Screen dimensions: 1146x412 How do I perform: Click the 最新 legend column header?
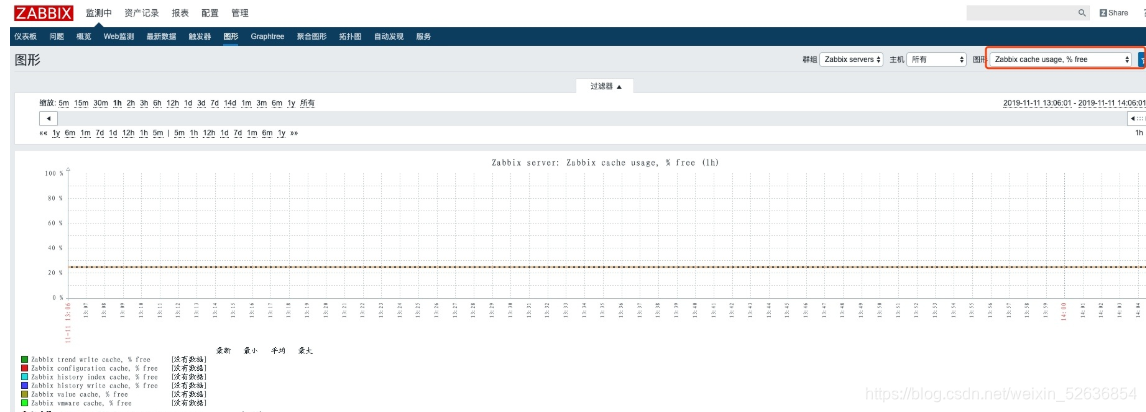[224, 351]
